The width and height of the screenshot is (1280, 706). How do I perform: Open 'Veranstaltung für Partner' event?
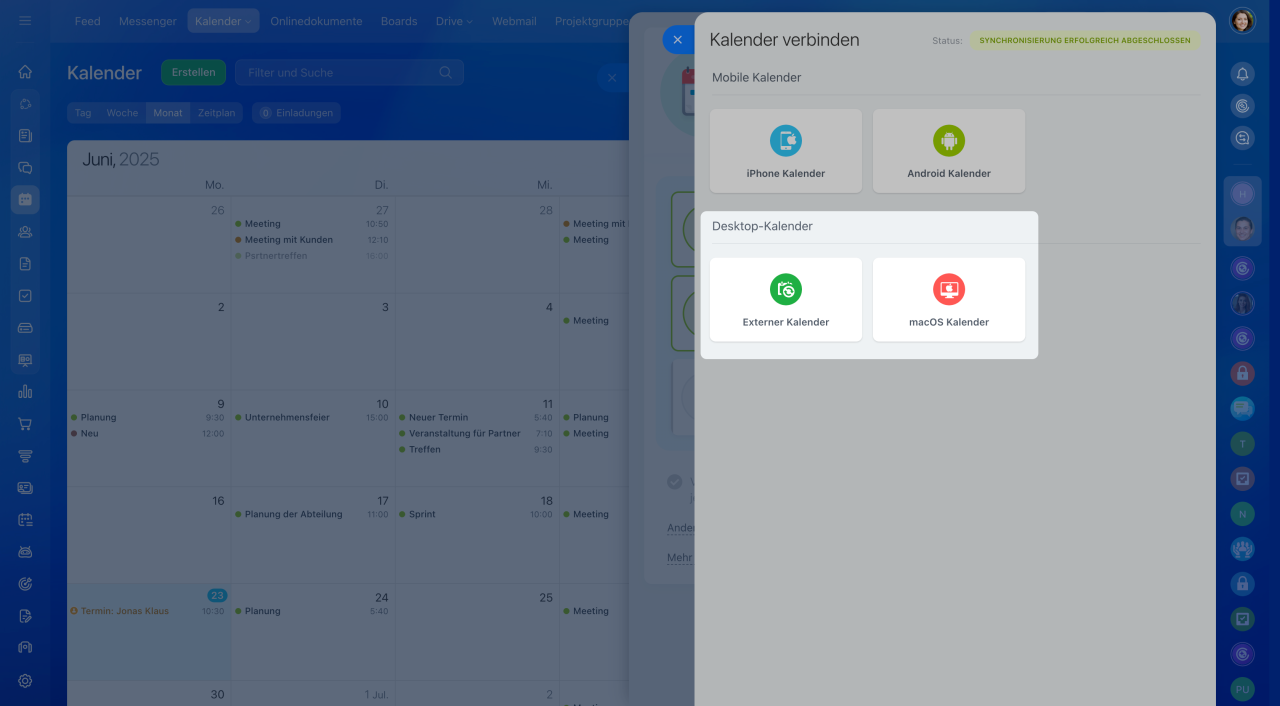point(475,433)
